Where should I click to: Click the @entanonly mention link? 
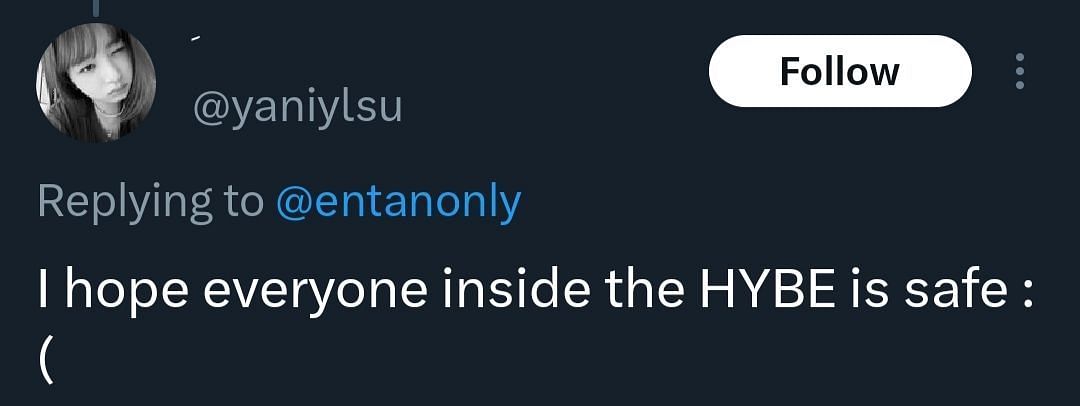point(398,201)
